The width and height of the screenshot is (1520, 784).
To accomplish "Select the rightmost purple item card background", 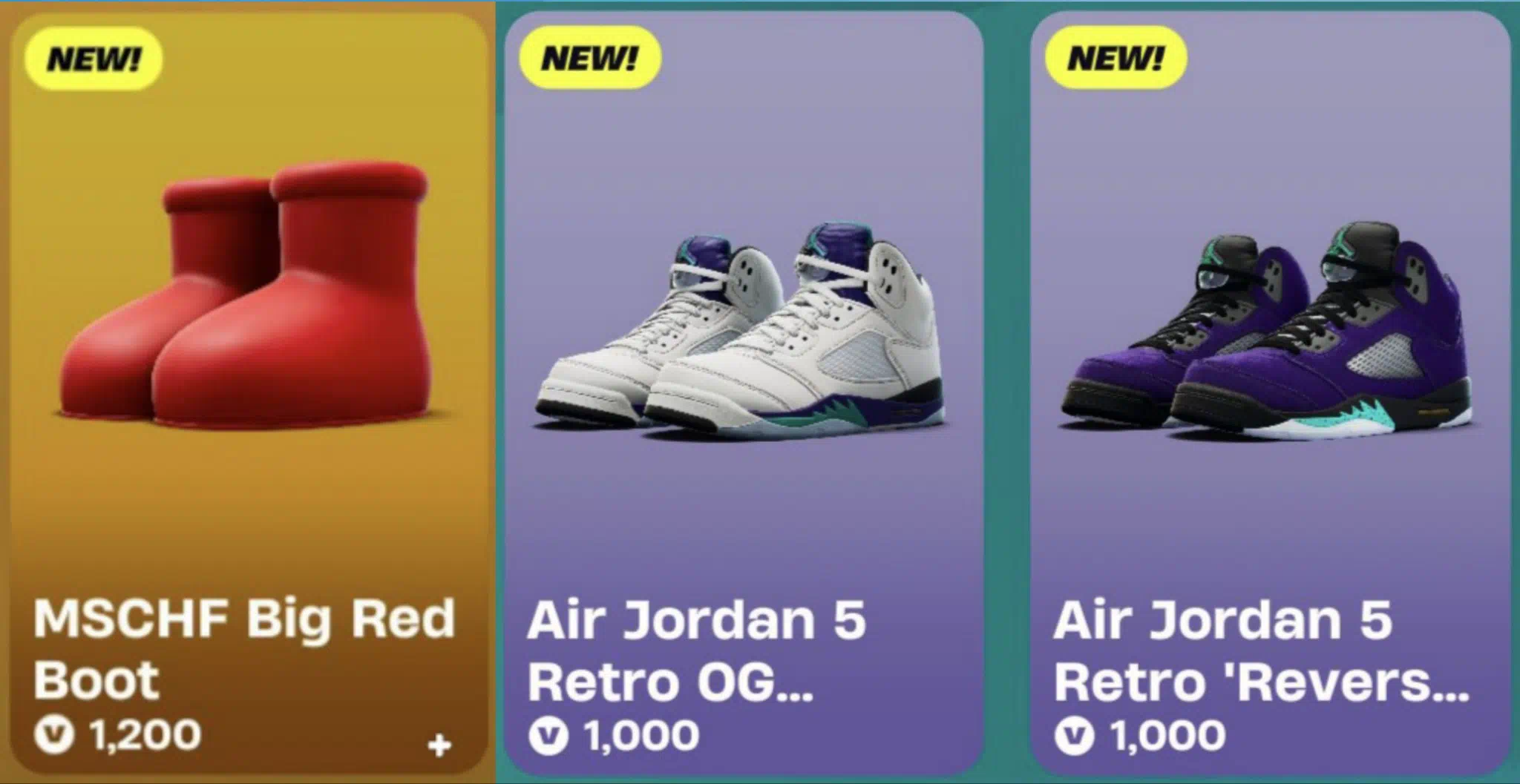I will pyautogui.click(x=1270, y=504).
